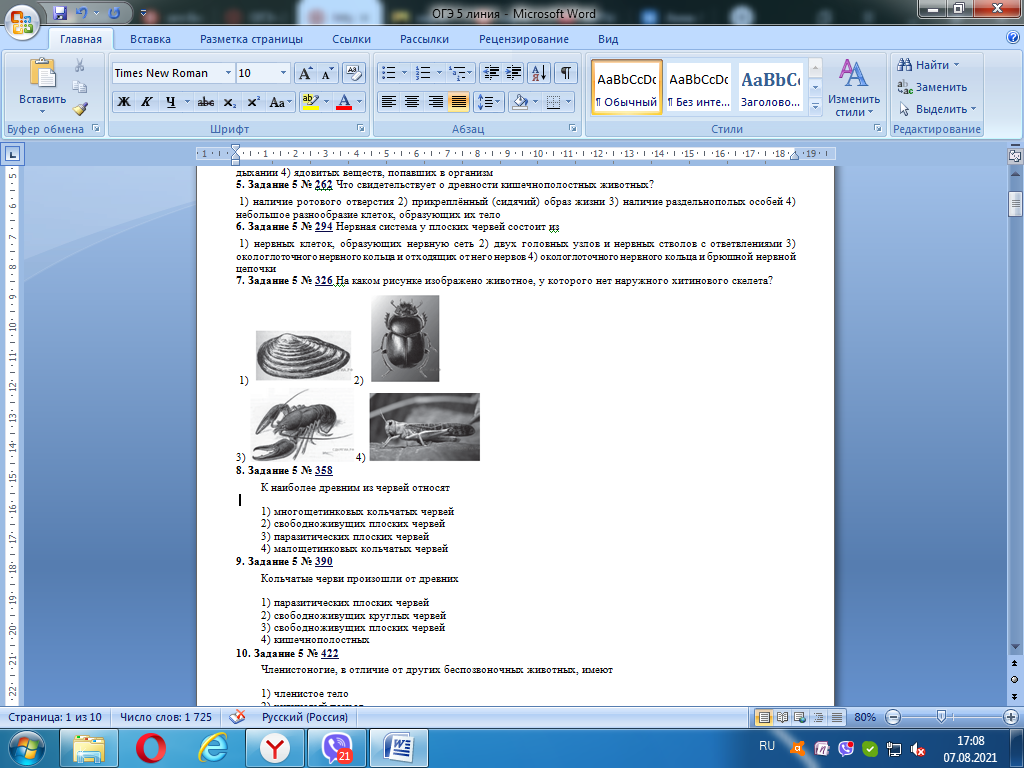The width and height of the screenshot is (1024, 768).
Task: Decrease font size with shrink font icon
Action: [x=326, y=73]
